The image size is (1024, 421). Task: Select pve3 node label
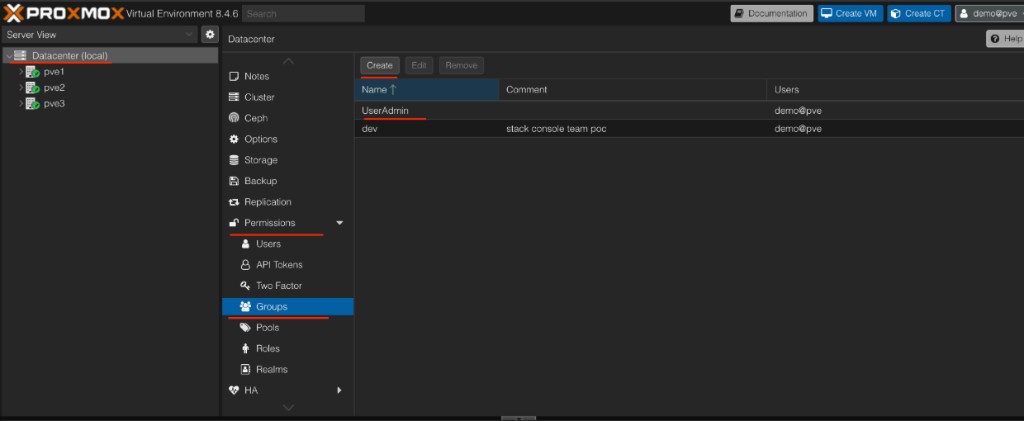[x=54, y=104]
